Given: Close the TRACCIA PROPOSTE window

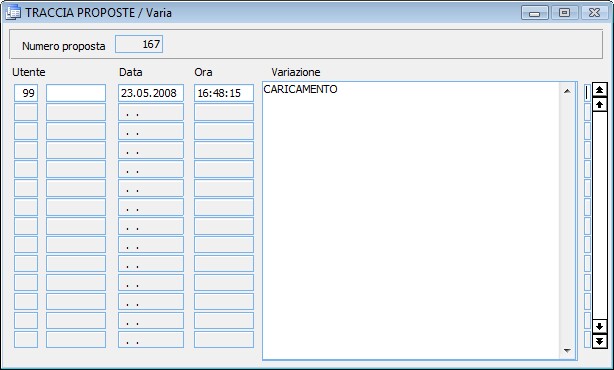Looking at the screenshot, I should [594, 13].
